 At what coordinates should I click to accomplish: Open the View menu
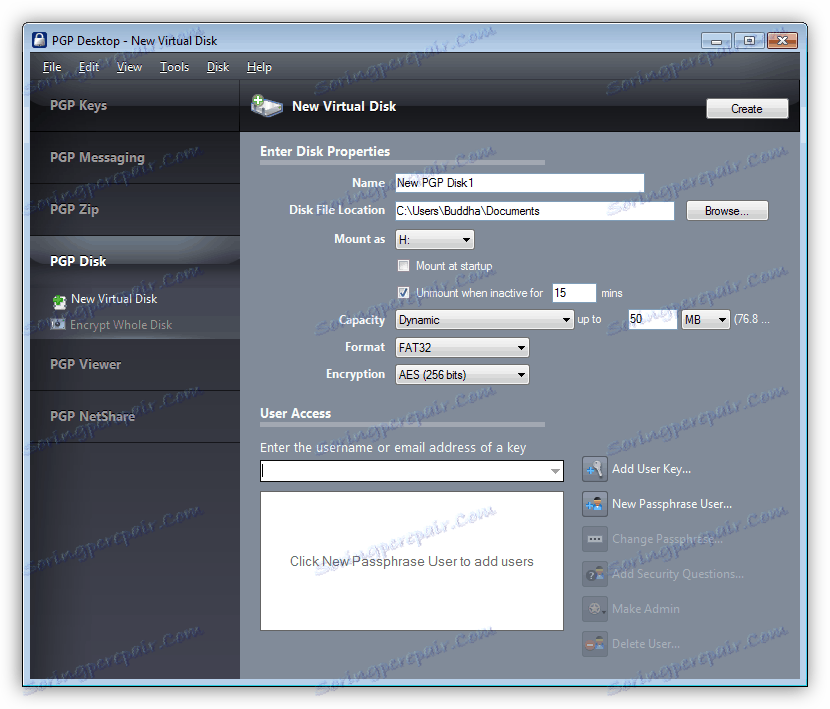point(129,67)
